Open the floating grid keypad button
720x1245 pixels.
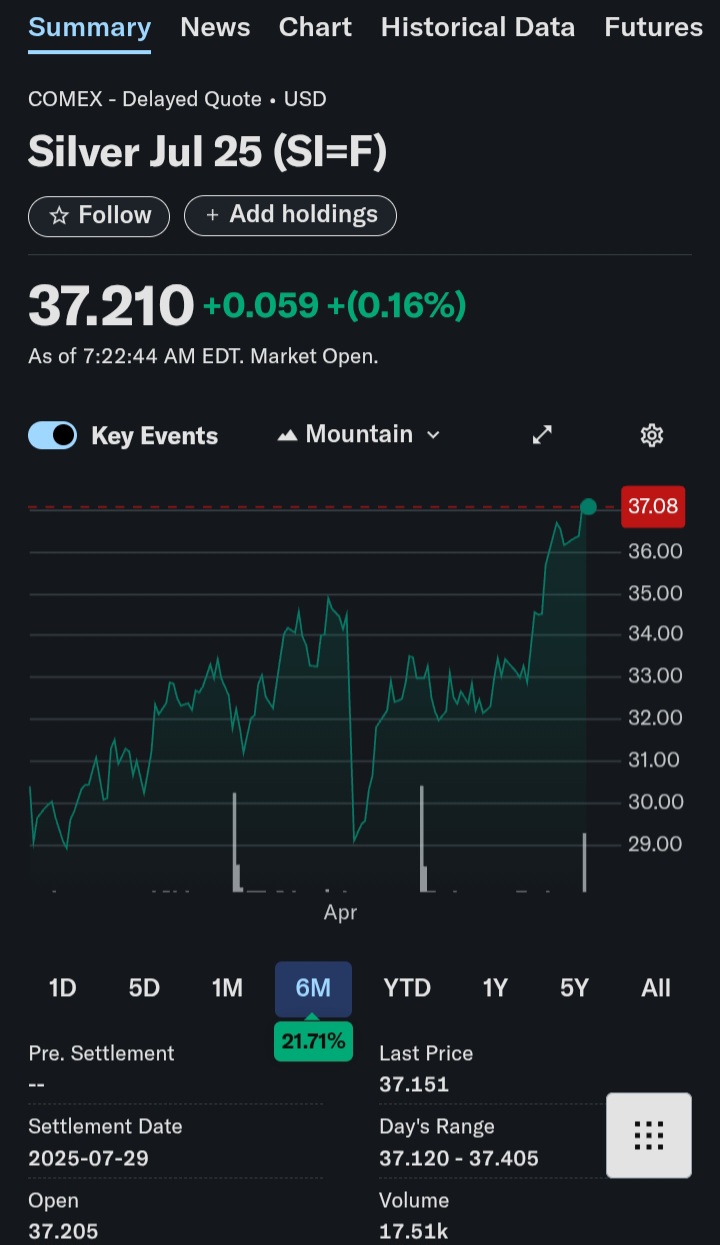(649, 1135)
